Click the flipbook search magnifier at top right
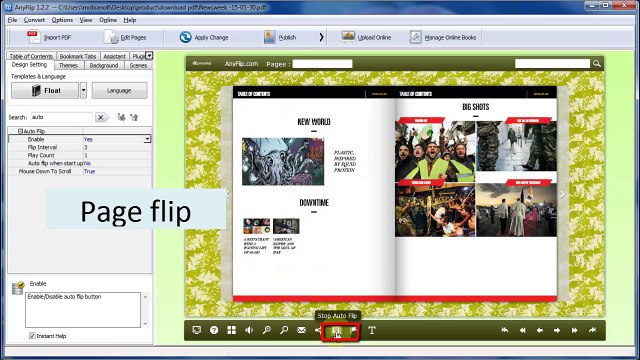The width and height of the screenshot is (640, 360). (x=597, y=64)
